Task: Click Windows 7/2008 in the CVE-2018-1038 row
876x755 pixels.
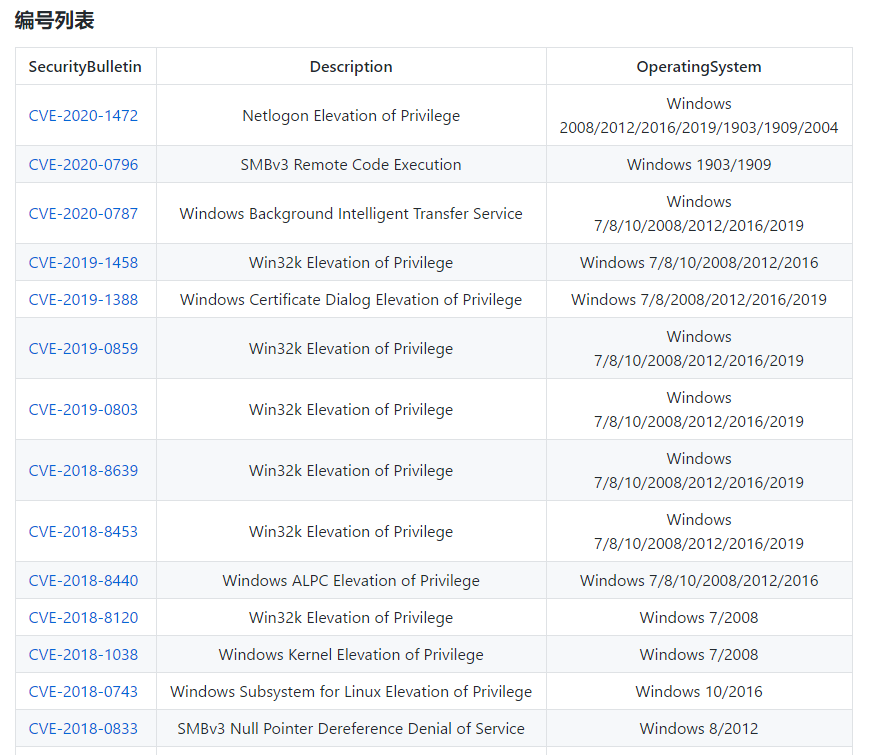Action: (x=699, y=654)
